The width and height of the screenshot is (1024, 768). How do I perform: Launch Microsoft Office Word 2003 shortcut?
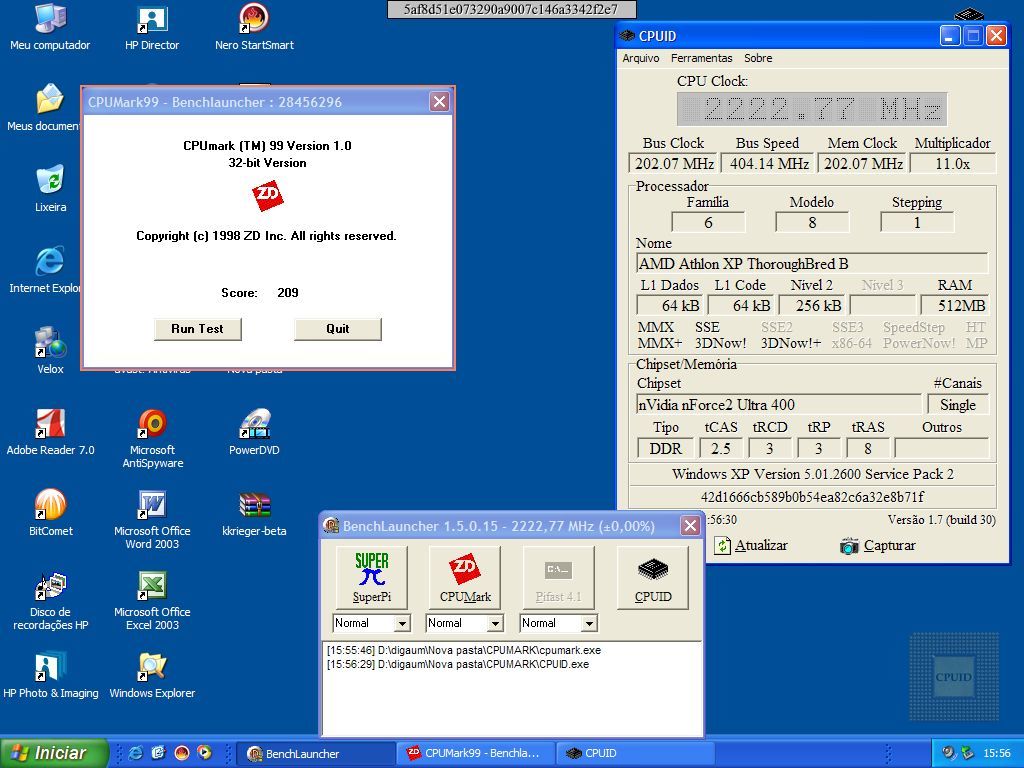pyautogui.click(x=152, y=519)
